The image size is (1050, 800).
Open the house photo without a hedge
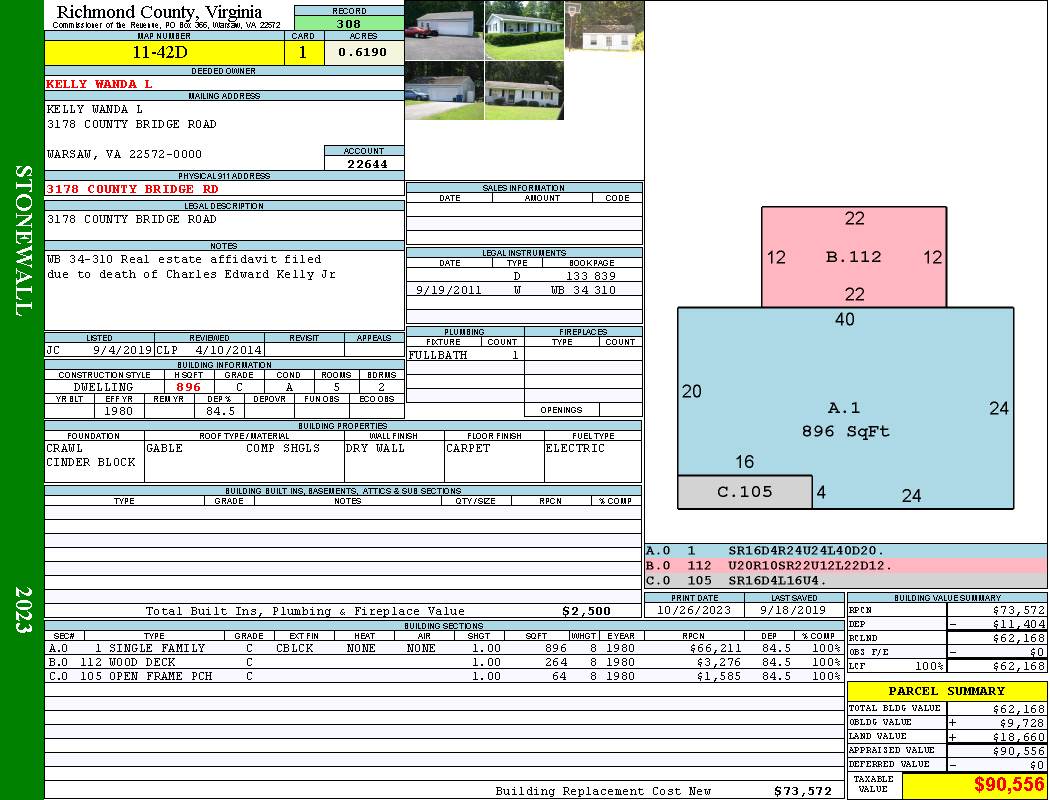(524, 90)
